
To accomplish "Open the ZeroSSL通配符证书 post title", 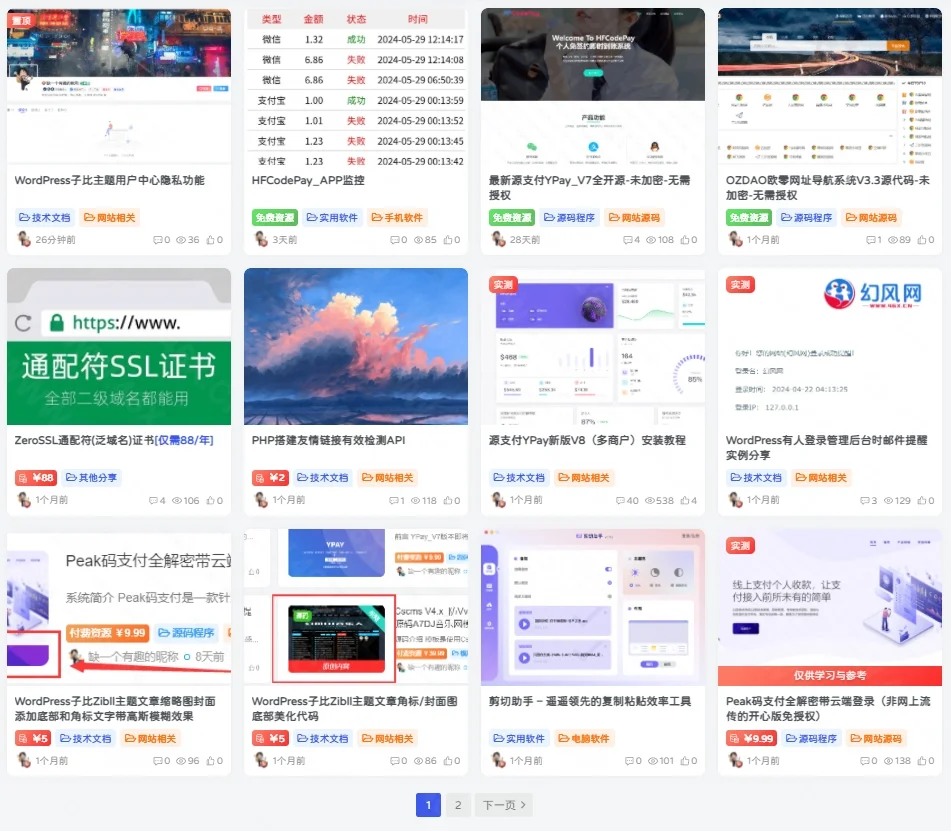I will [114, 440].
